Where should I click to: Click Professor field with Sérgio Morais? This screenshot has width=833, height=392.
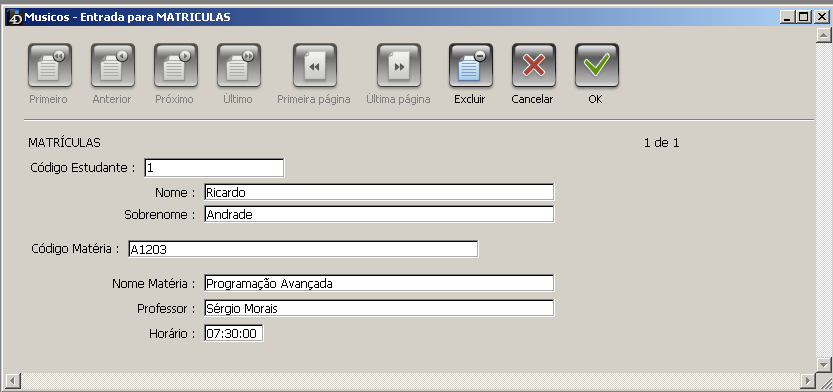pos(379,308)
